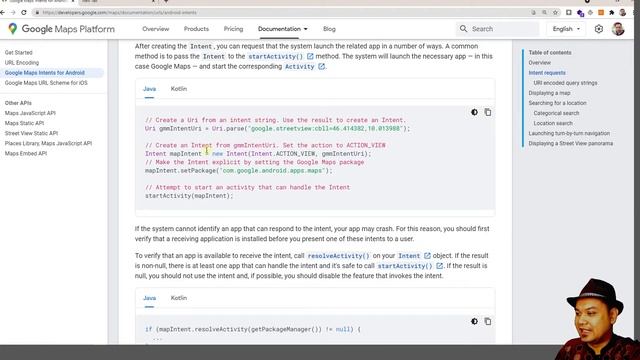Viewport: 640px width, 360px height.
Task: Select Java tab in second code block
Action: click(149, 298)
